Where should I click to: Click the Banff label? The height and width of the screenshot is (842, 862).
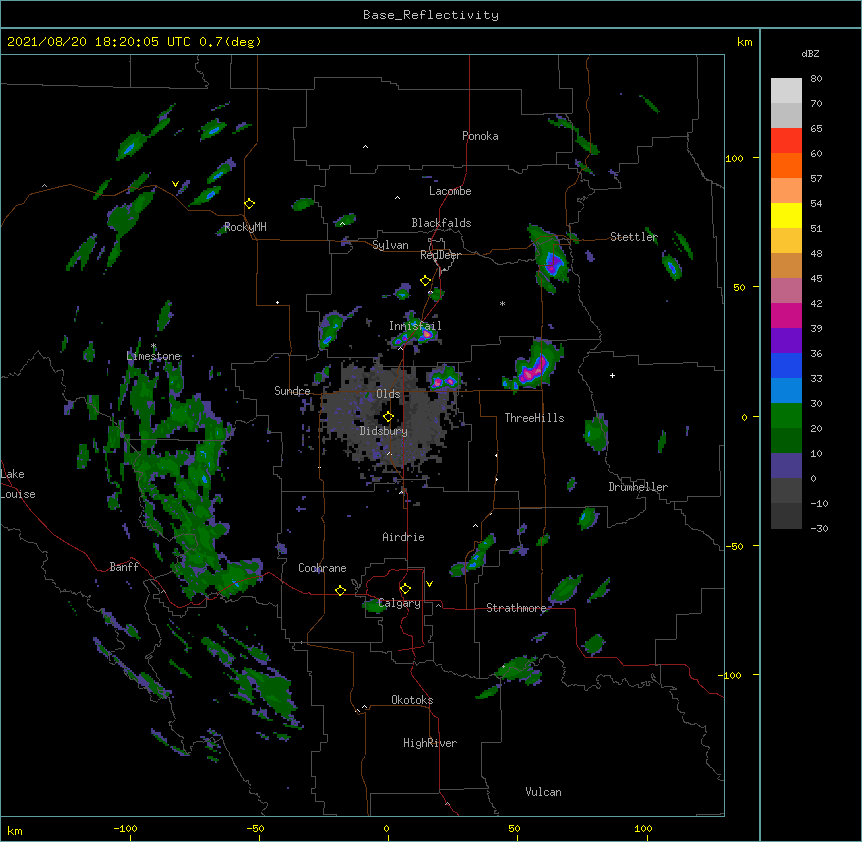click(124, 567)
